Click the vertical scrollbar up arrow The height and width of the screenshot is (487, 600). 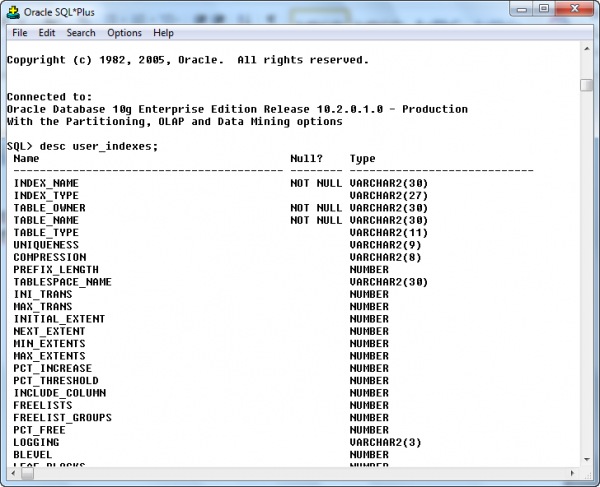[x=587, y=49]
